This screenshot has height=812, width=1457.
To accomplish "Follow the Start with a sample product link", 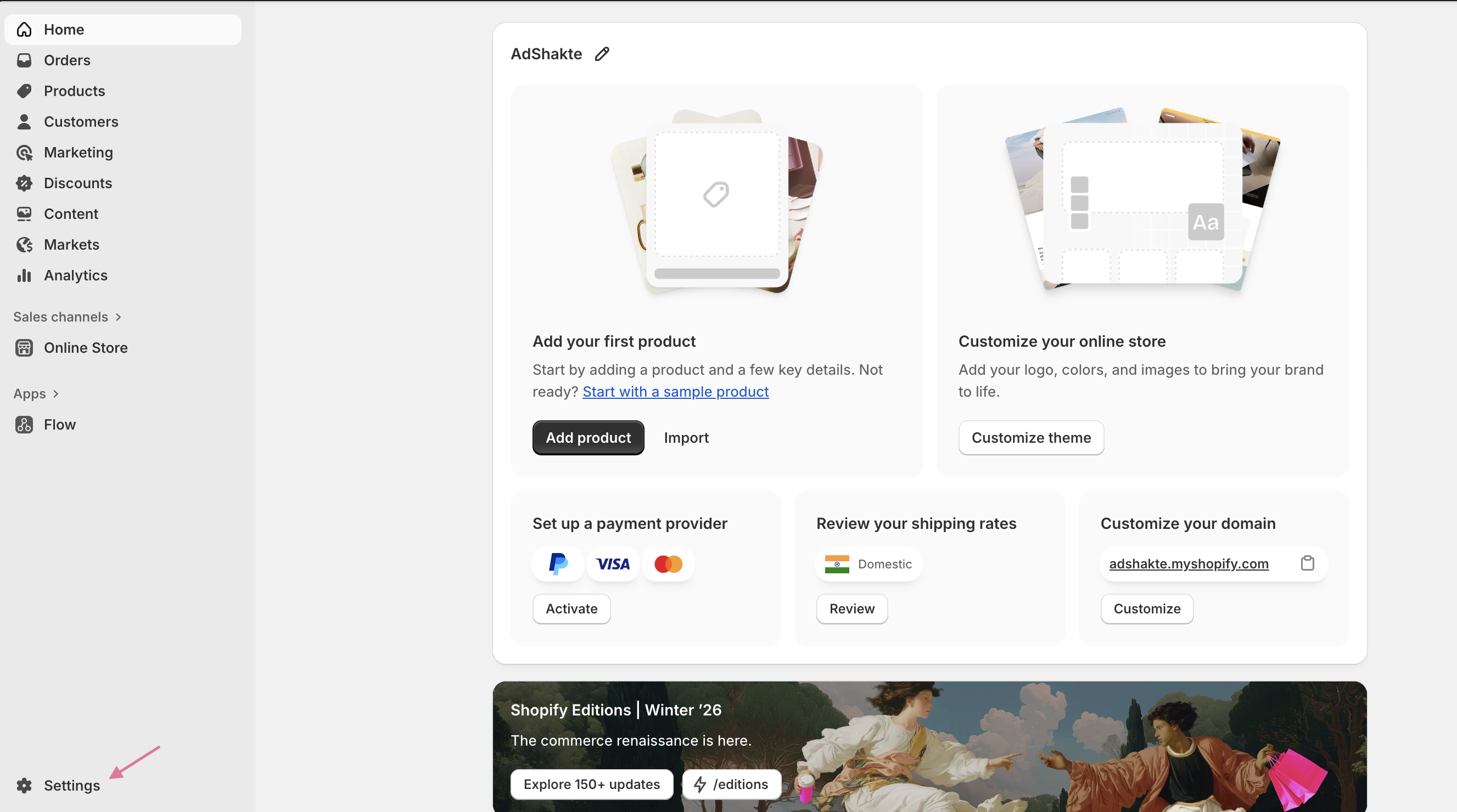I will click(x=675, y=392).
